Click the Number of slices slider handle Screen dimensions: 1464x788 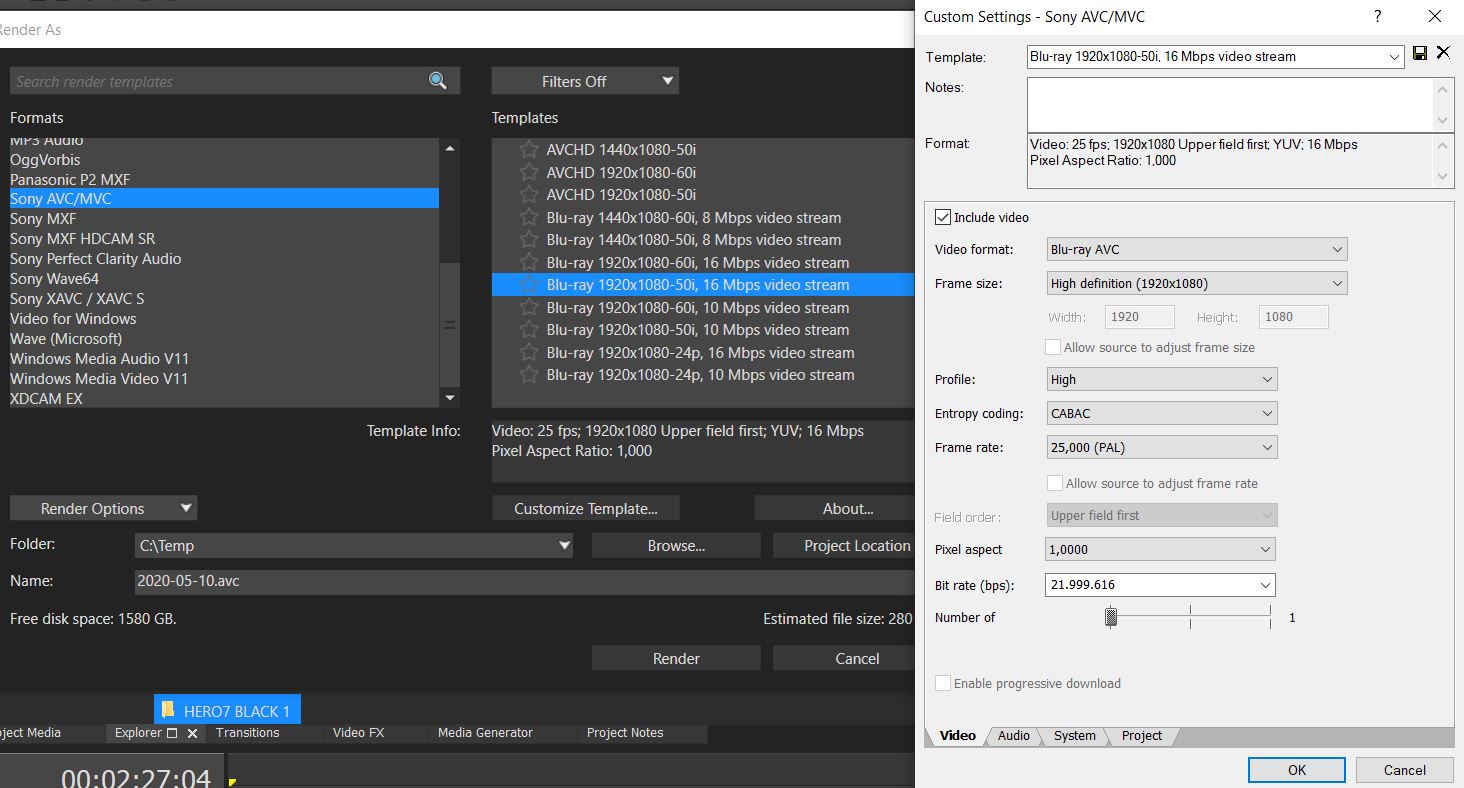pos(1110,617)
